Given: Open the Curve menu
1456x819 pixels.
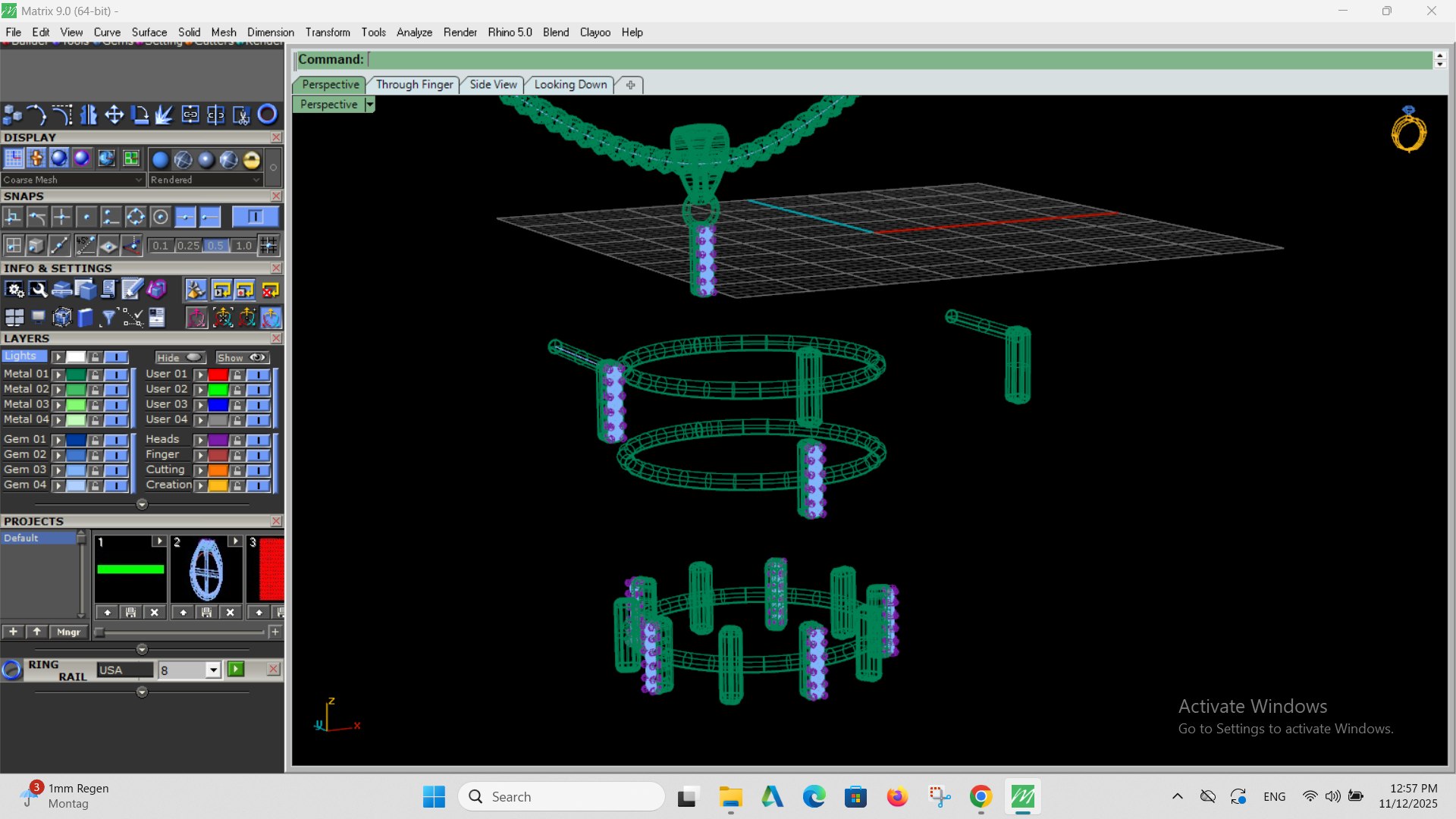Looking at the screenshot, I should point(107,32).
